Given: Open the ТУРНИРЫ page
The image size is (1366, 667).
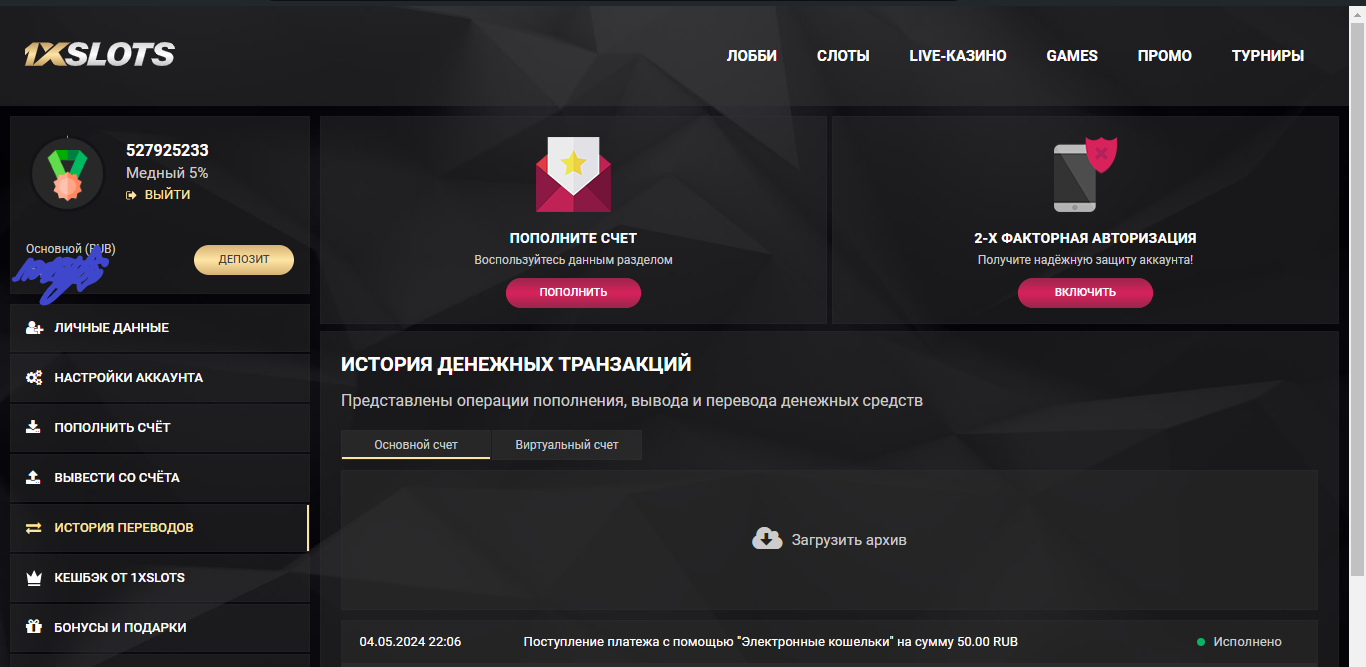Looking at the screenshot, I should pos(1268,56).
